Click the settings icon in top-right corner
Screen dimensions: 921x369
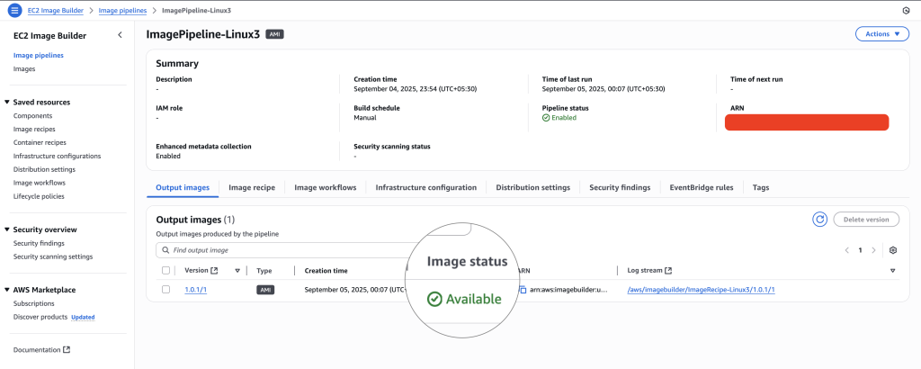click(905, 11)
